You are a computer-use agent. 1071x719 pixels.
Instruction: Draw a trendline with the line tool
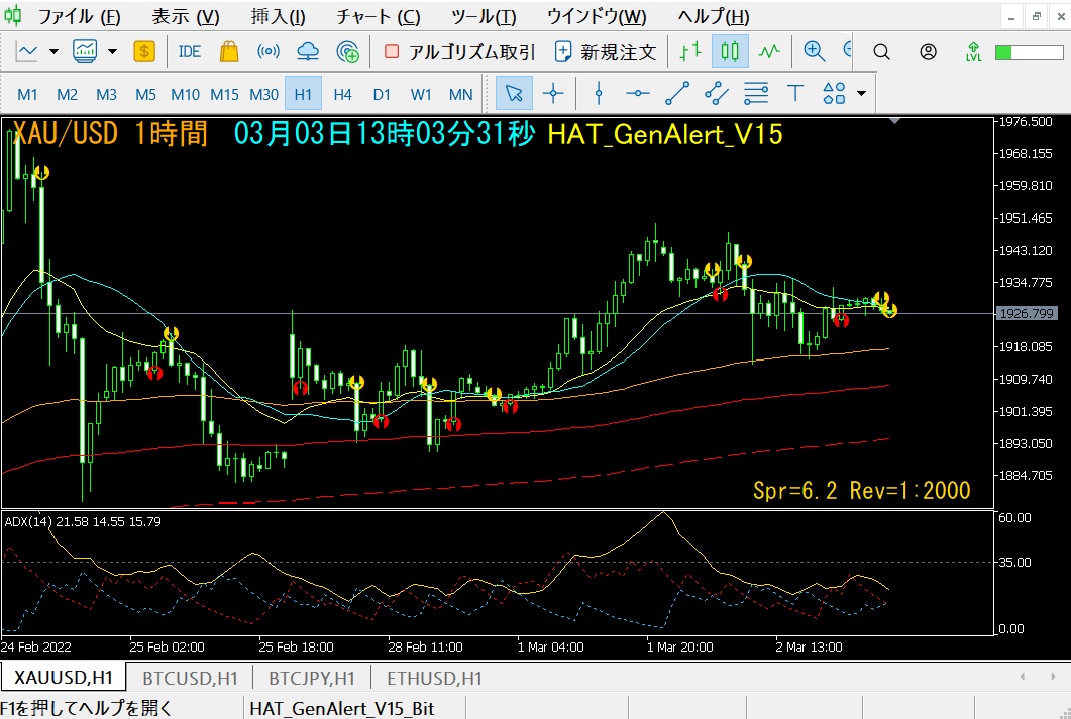[x=677, y=94]
